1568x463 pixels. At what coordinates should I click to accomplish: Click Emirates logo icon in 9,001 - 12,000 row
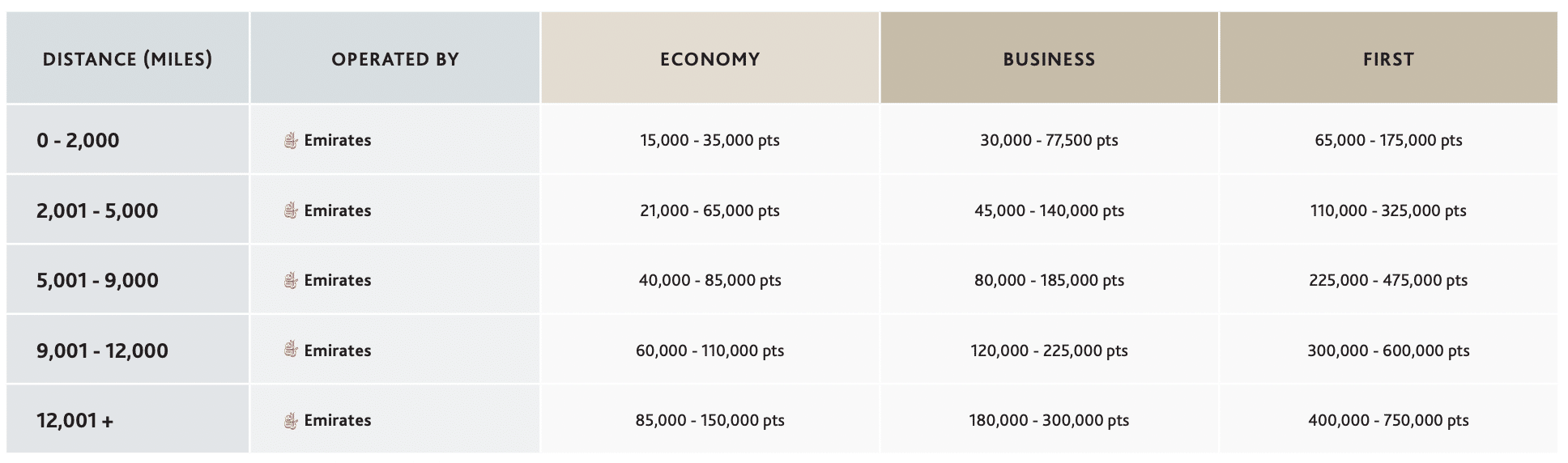(291, 350)
